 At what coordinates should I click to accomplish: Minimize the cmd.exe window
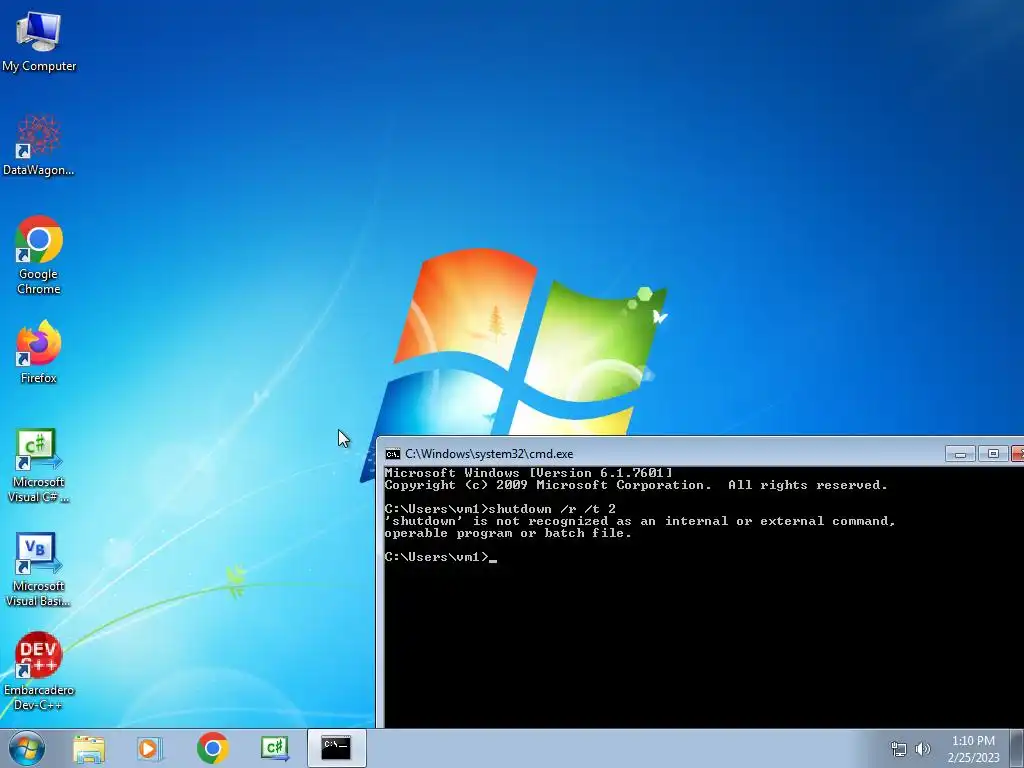(x=960, y=453)
